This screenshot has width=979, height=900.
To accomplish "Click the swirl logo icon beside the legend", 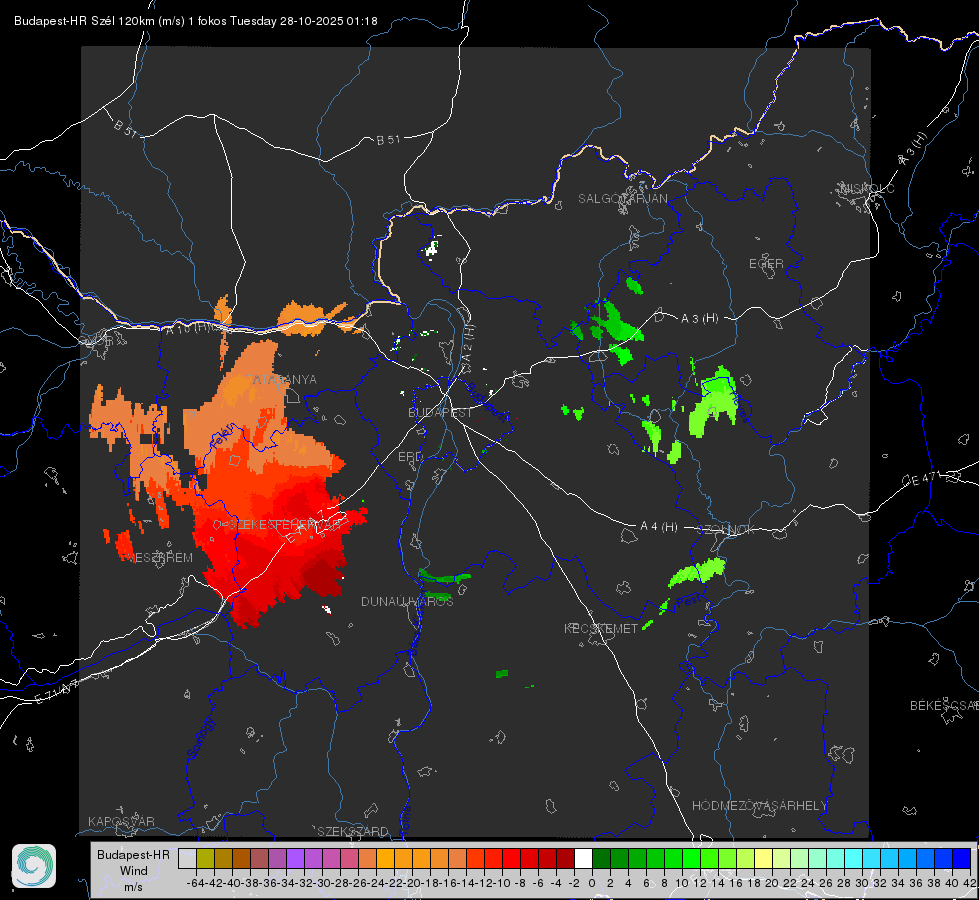I will (x=34, y=866).
